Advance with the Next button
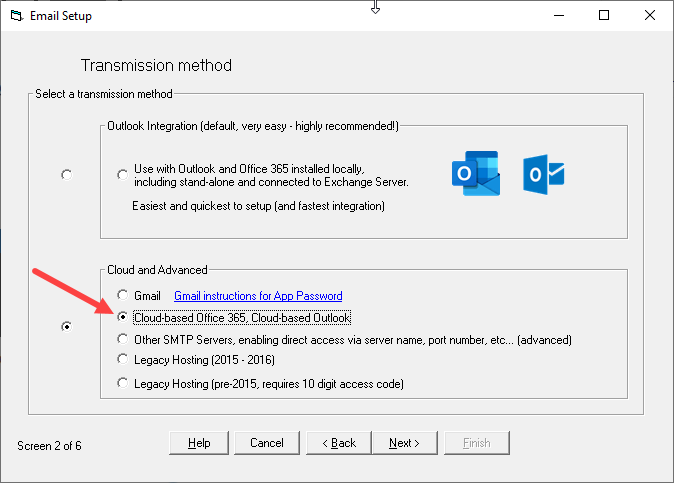Screen dimensions: 674x483 click(404, 443)
